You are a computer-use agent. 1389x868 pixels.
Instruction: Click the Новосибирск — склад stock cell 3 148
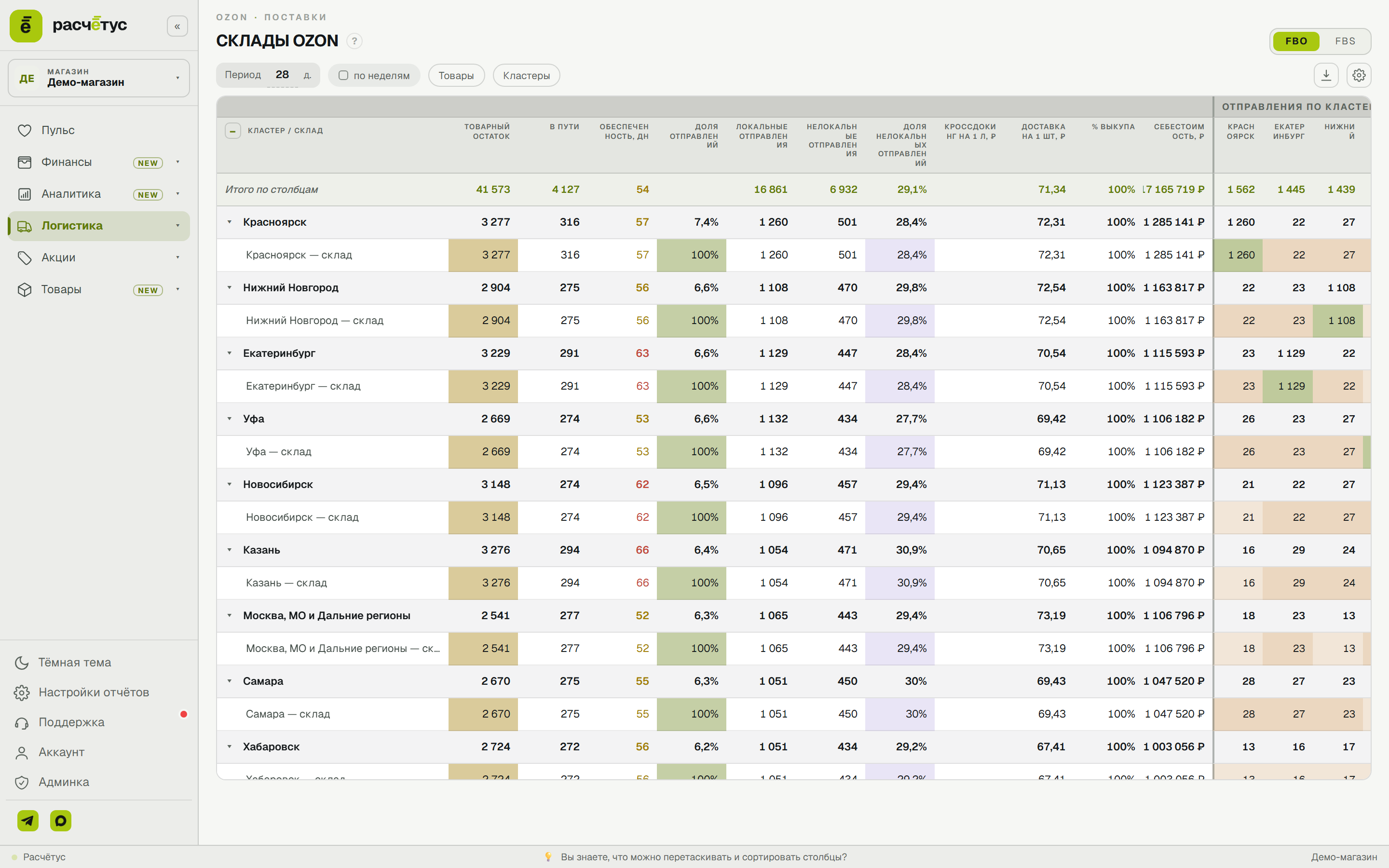(x=483, y=517)
